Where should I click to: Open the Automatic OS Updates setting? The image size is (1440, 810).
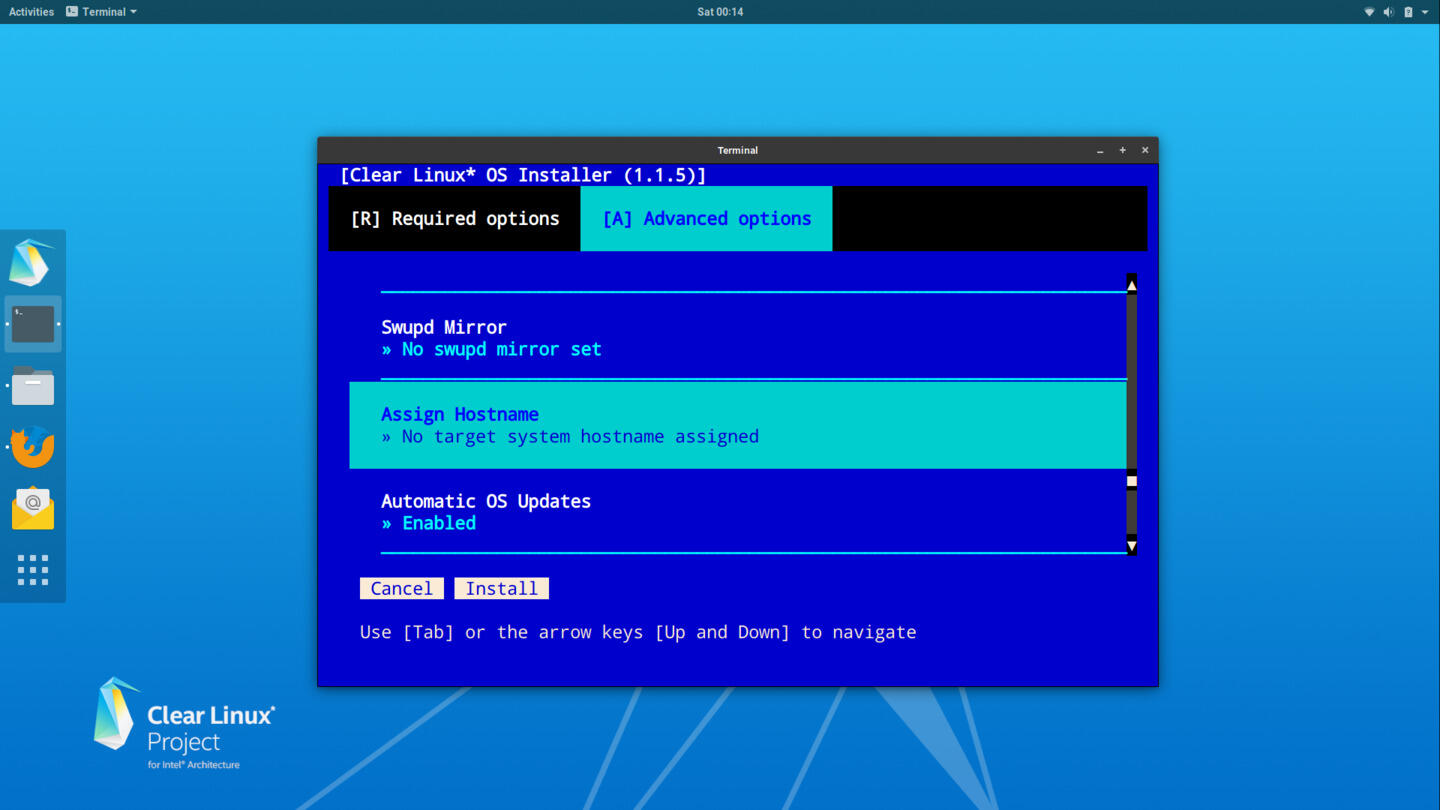click(738, 511)
